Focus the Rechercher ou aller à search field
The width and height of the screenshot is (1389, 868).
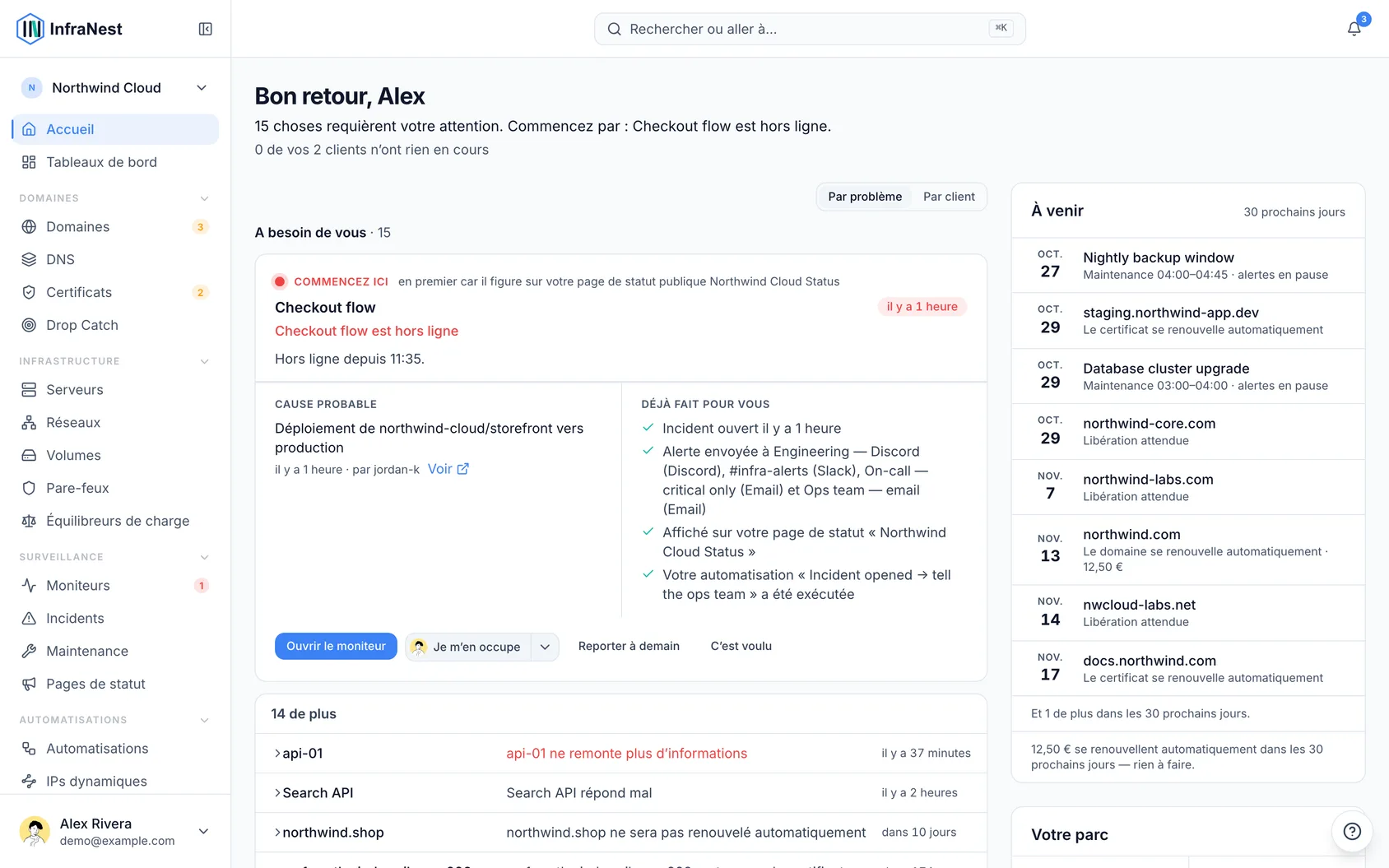pyautogui.click(x=810, y=29)
